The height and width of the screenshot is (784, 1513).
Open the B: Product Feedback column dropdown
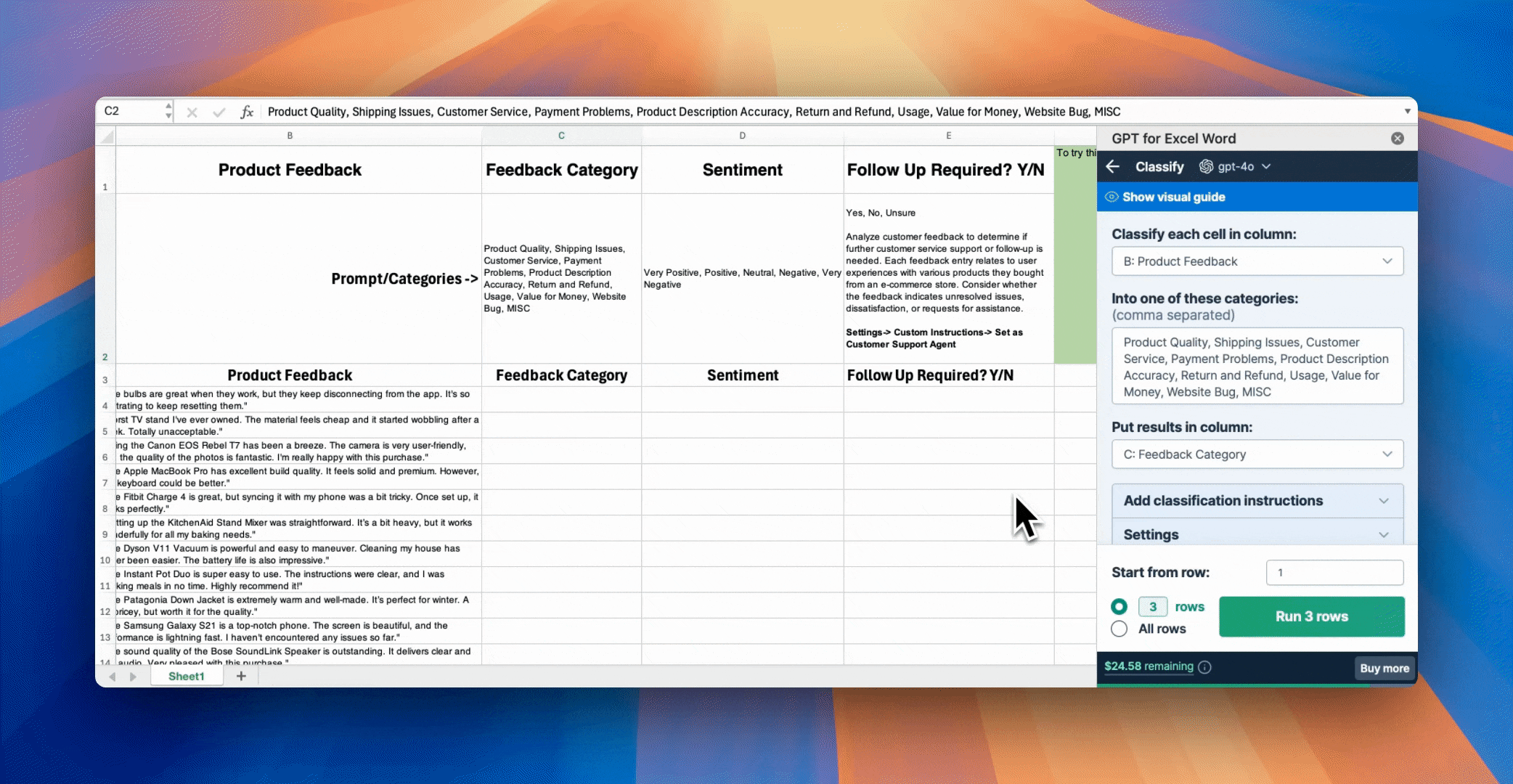[x=1257, y=261]
